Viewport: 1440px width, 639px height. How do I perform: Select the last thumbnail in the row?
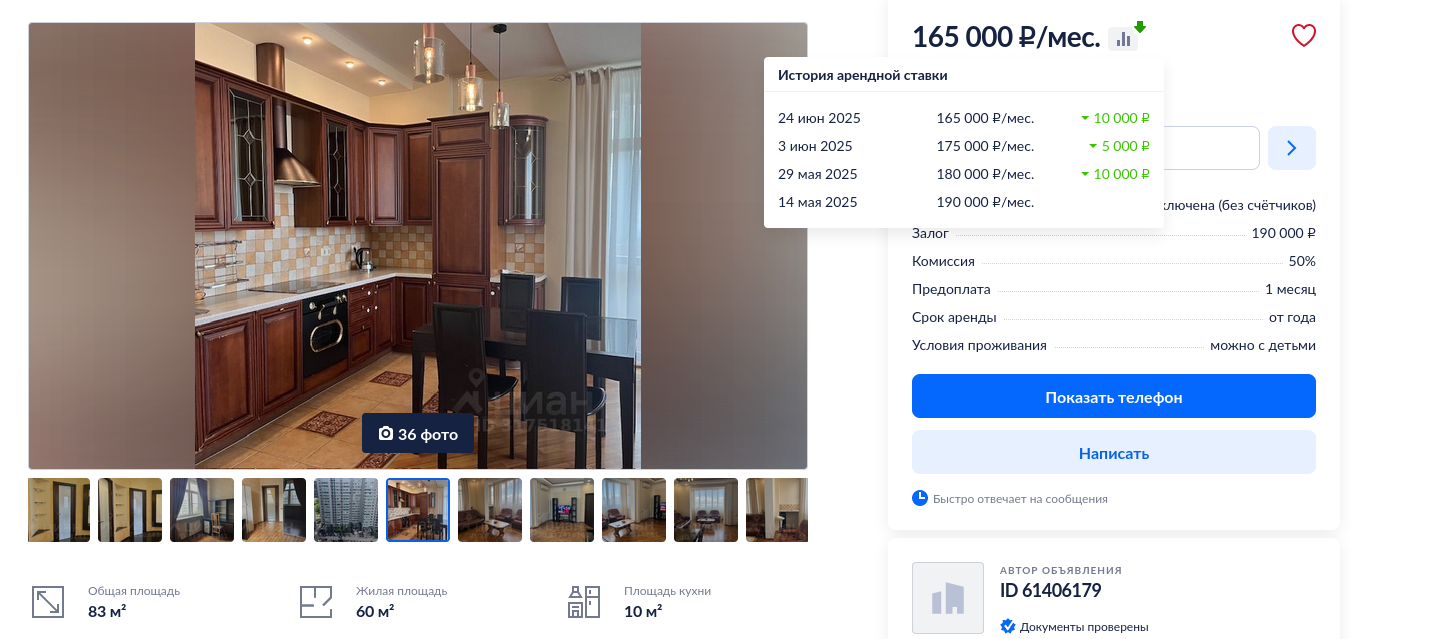pos(777,510)
